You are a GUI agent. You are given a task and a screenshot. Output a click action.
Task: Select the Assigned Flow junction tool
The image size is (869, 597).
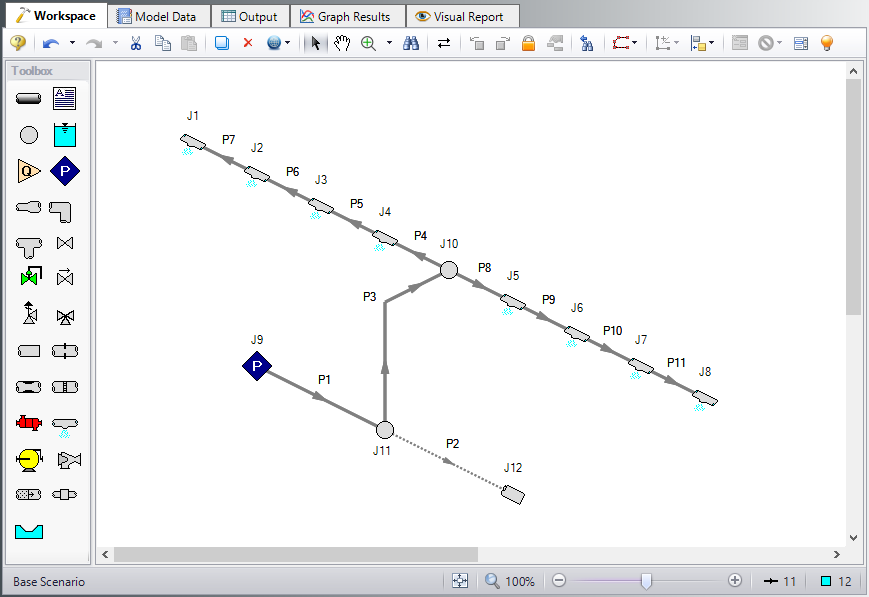(x=28, y=171)
